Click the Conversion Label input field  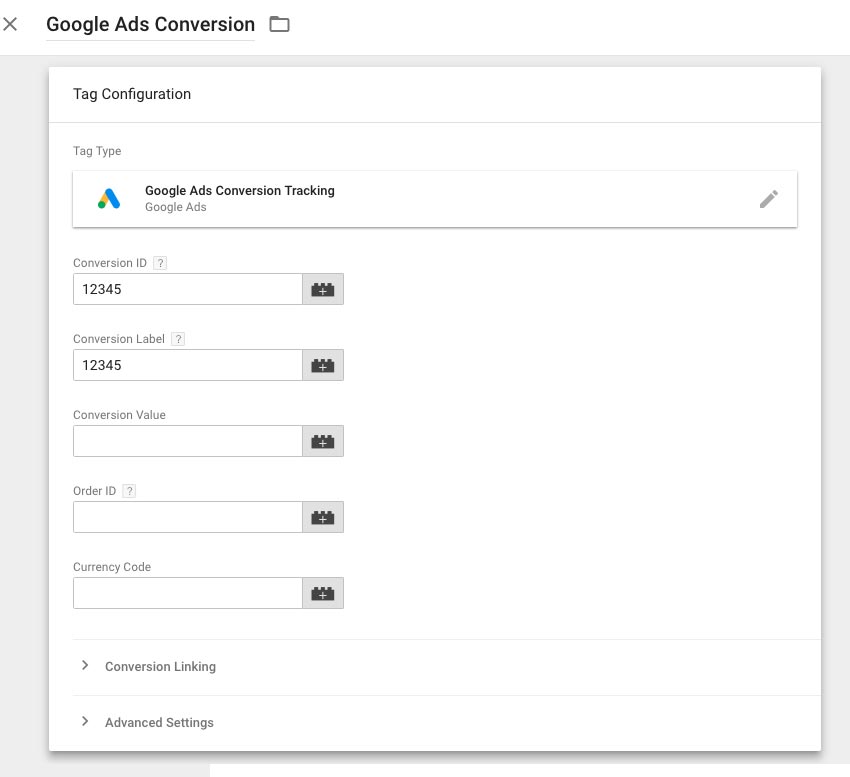188,365
